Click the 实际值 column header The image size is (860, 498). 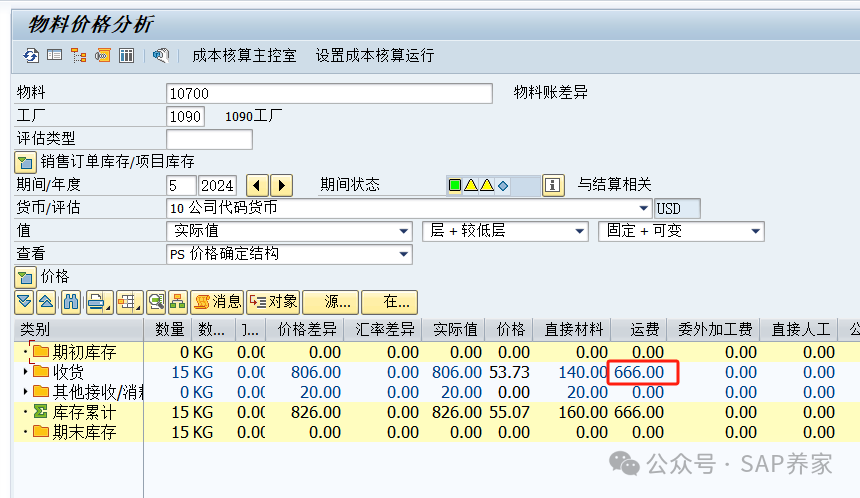[x=454, y=330]
